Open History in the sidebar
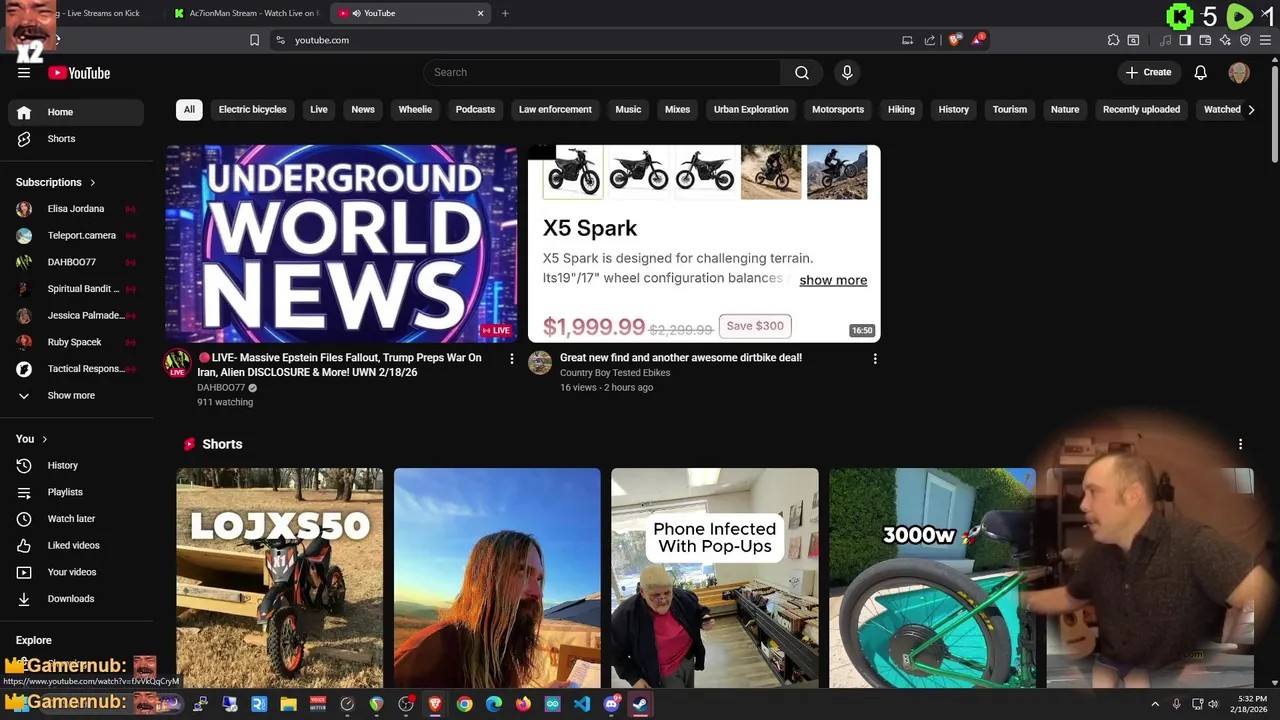Viewport: 1280px width, 720px height. [76, 465]
